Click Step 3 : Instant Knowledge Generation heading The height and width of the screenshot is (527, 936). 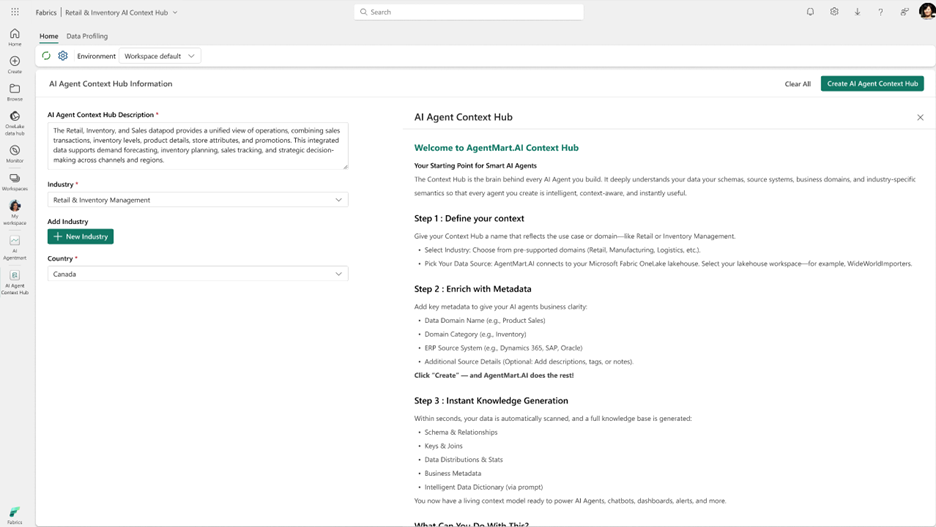491,401
